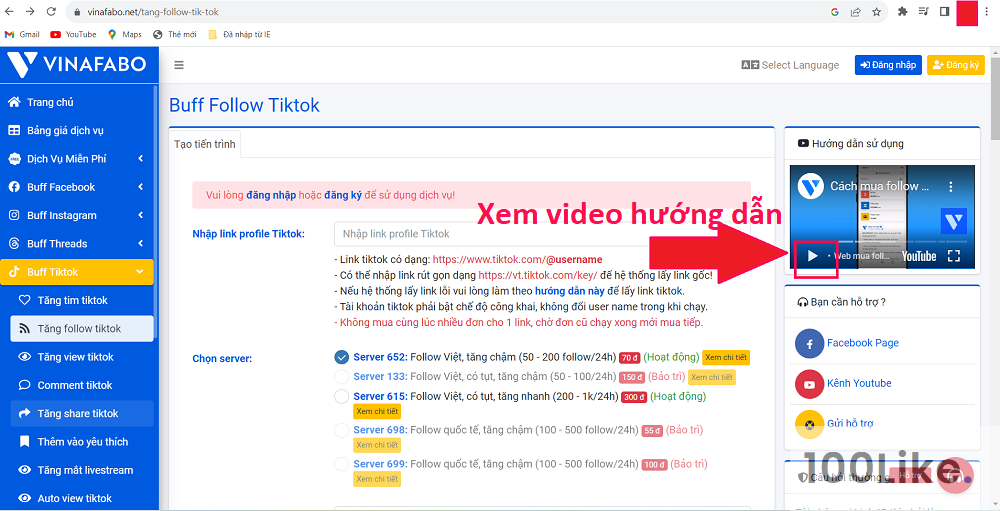Bookmark this page with the star icon
Viewport: 1000px width, 511px height.
click(x=876, y=11)
